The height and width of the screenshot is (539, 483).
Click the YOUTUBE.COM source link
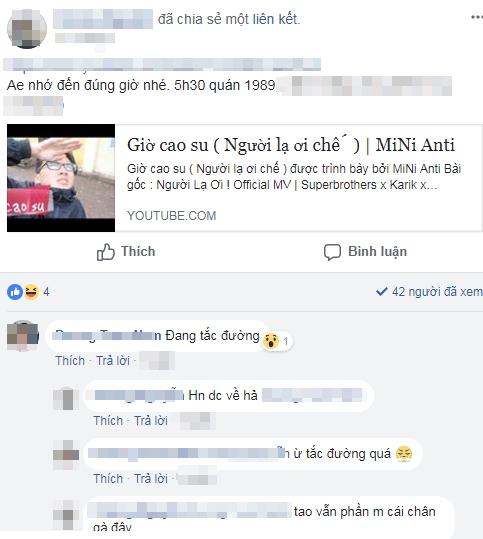click(172, 216)
